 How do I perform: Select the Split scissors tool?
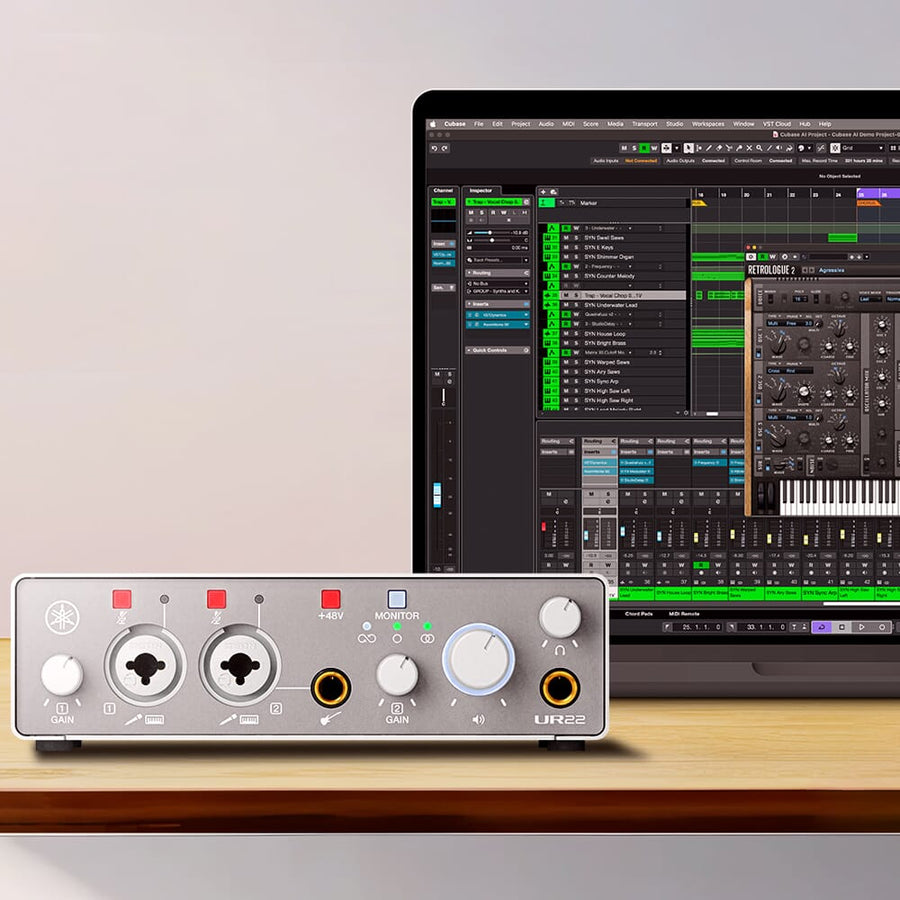click(729, 148)
